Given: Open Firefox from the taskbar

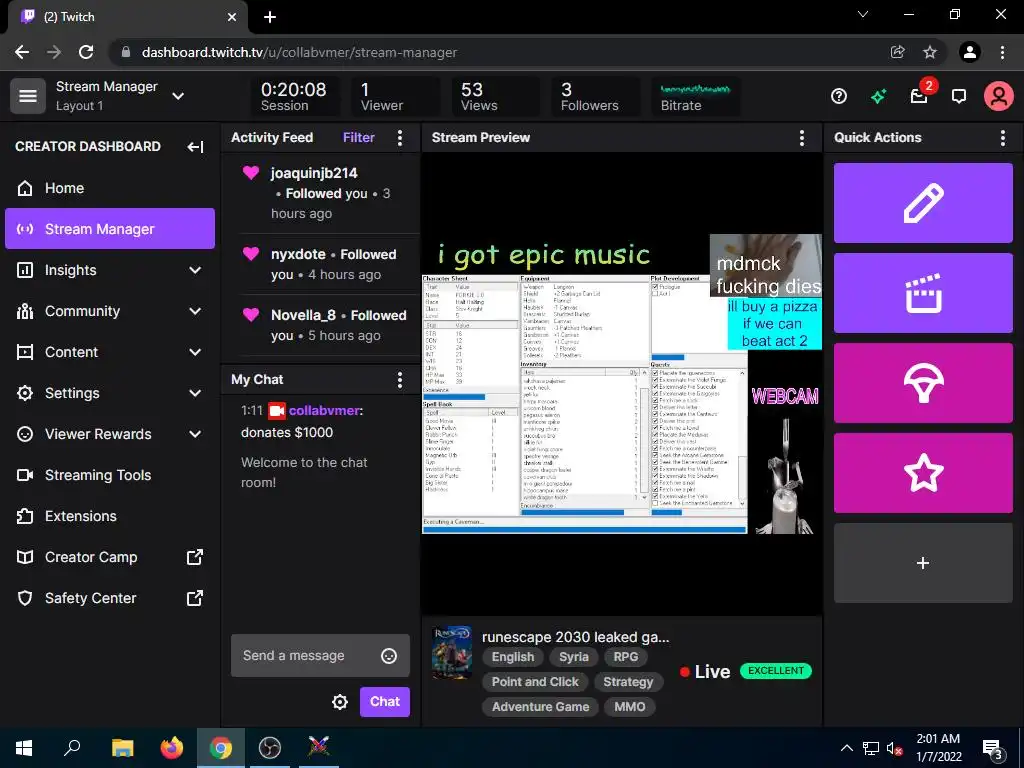Looking at the screenshot, I should (x=172, y=748).
